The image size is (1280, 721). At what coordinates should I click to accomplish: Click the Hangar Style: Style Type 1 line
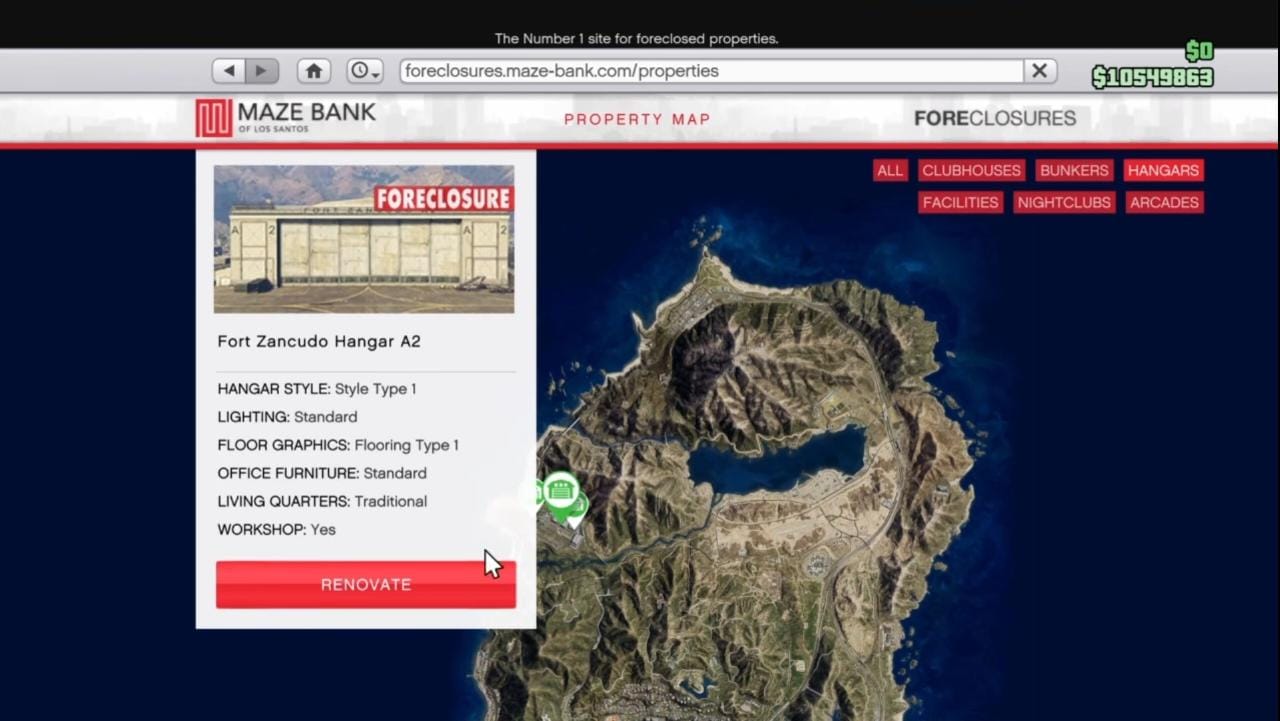coord(317,389)
